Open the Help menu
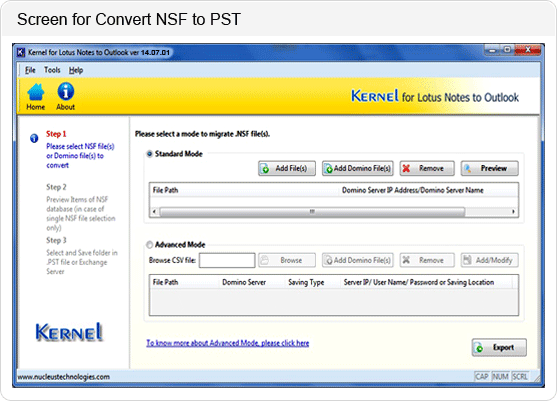Viewport: 557px width, 401px height. pos(76,70)
